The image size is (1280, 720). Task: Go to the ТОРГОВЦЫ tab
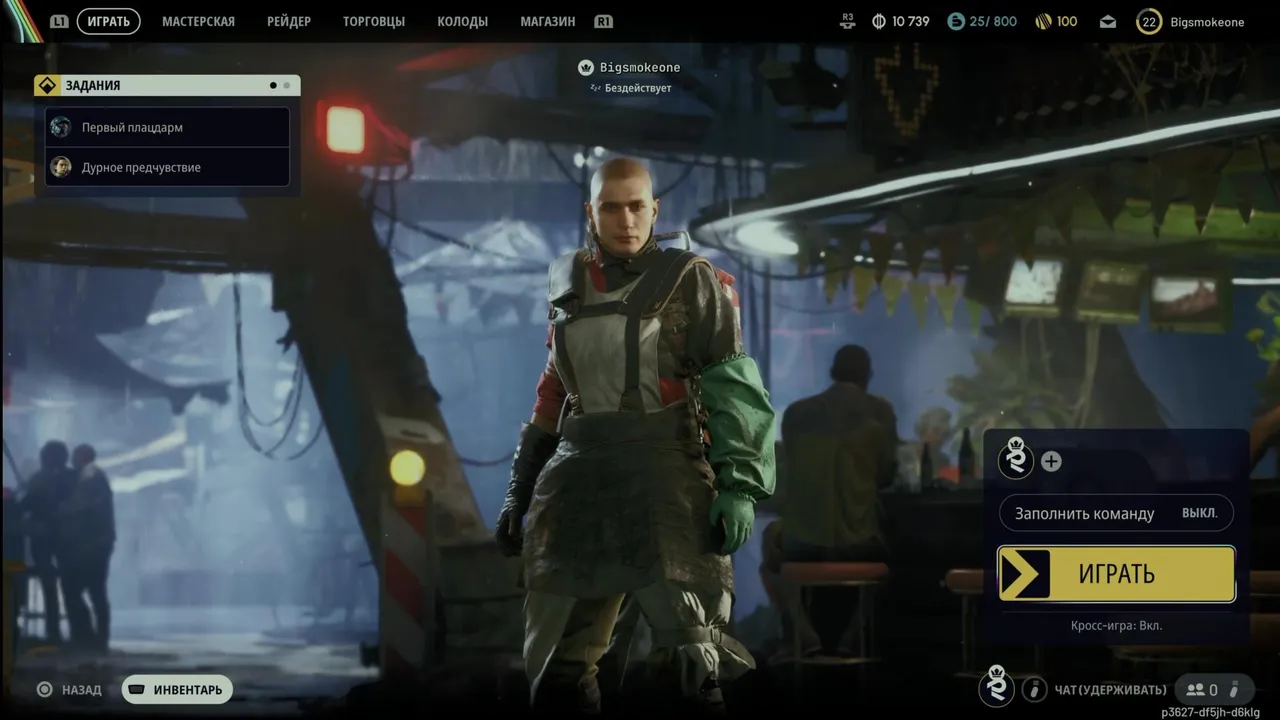coord(374,21)
